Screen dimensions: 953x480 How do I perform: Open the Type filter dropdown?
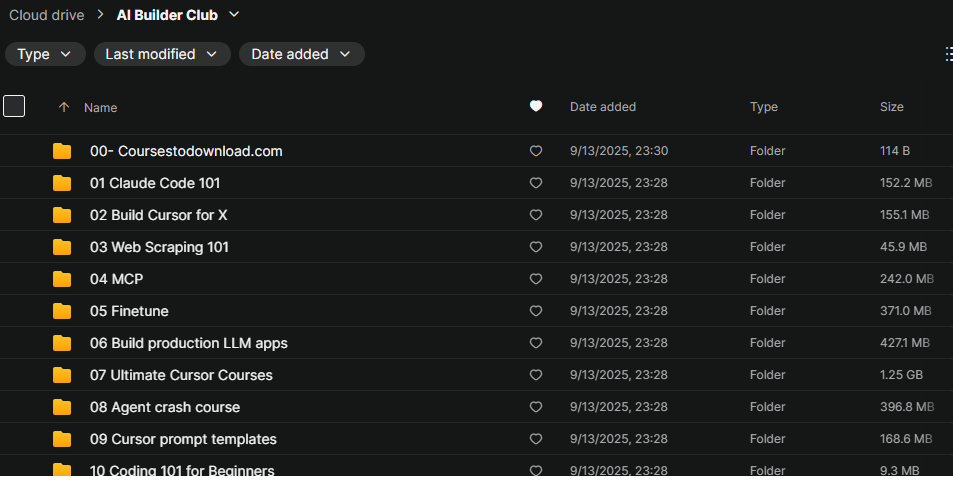click(x=45, y=54)
